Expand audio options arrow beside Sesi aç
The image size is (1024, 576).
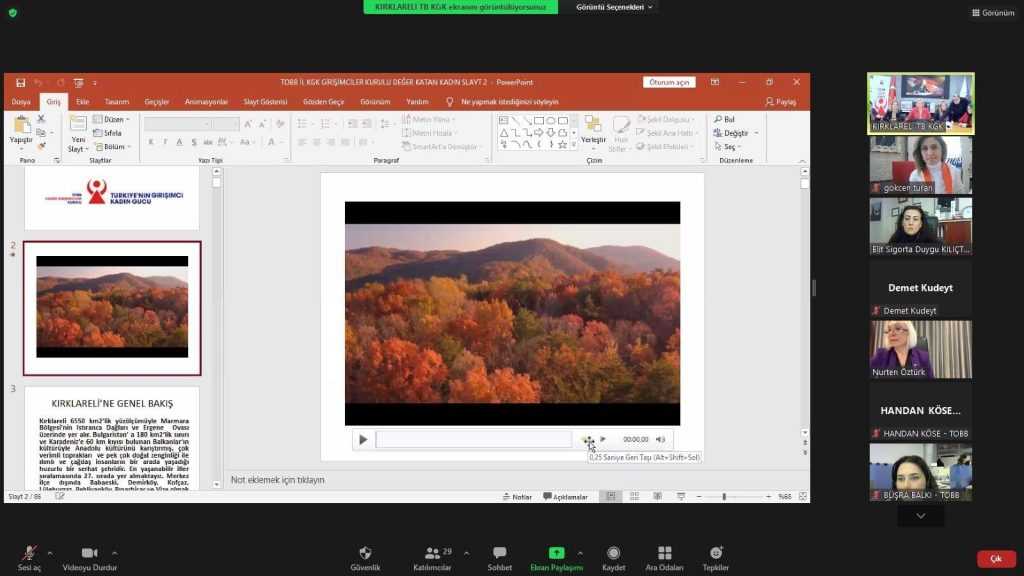pos(50,552)
